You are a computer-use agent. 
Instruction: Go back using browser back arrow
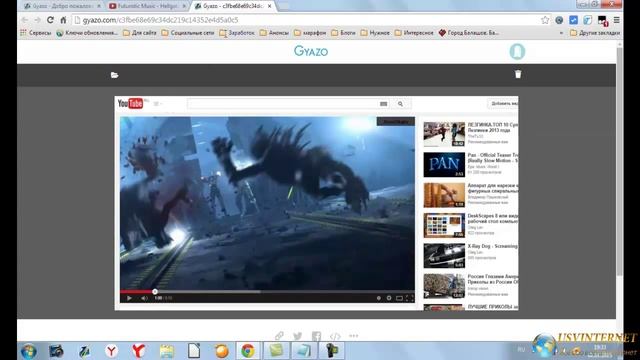[24, 20]
